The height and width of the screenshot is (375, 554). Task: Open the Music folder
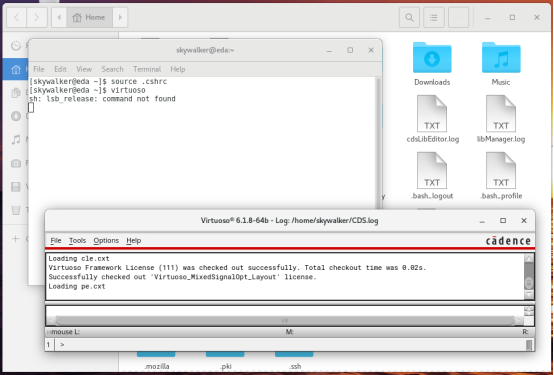point(501,64)
